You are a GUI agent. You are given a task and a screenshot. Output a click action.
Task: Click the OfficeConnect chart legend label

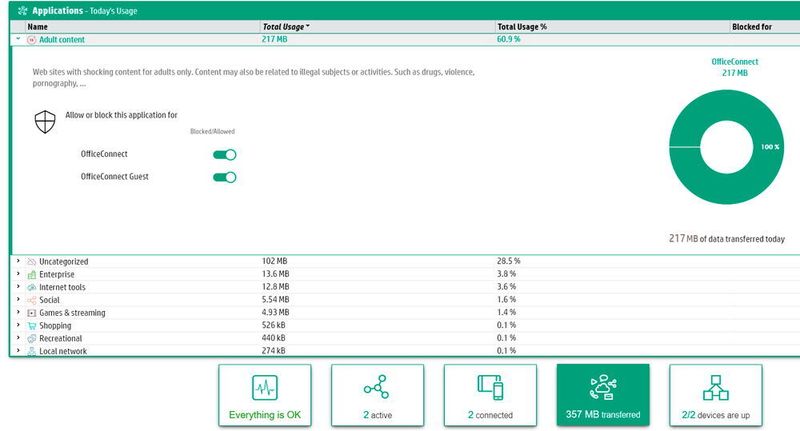point(735,62)
